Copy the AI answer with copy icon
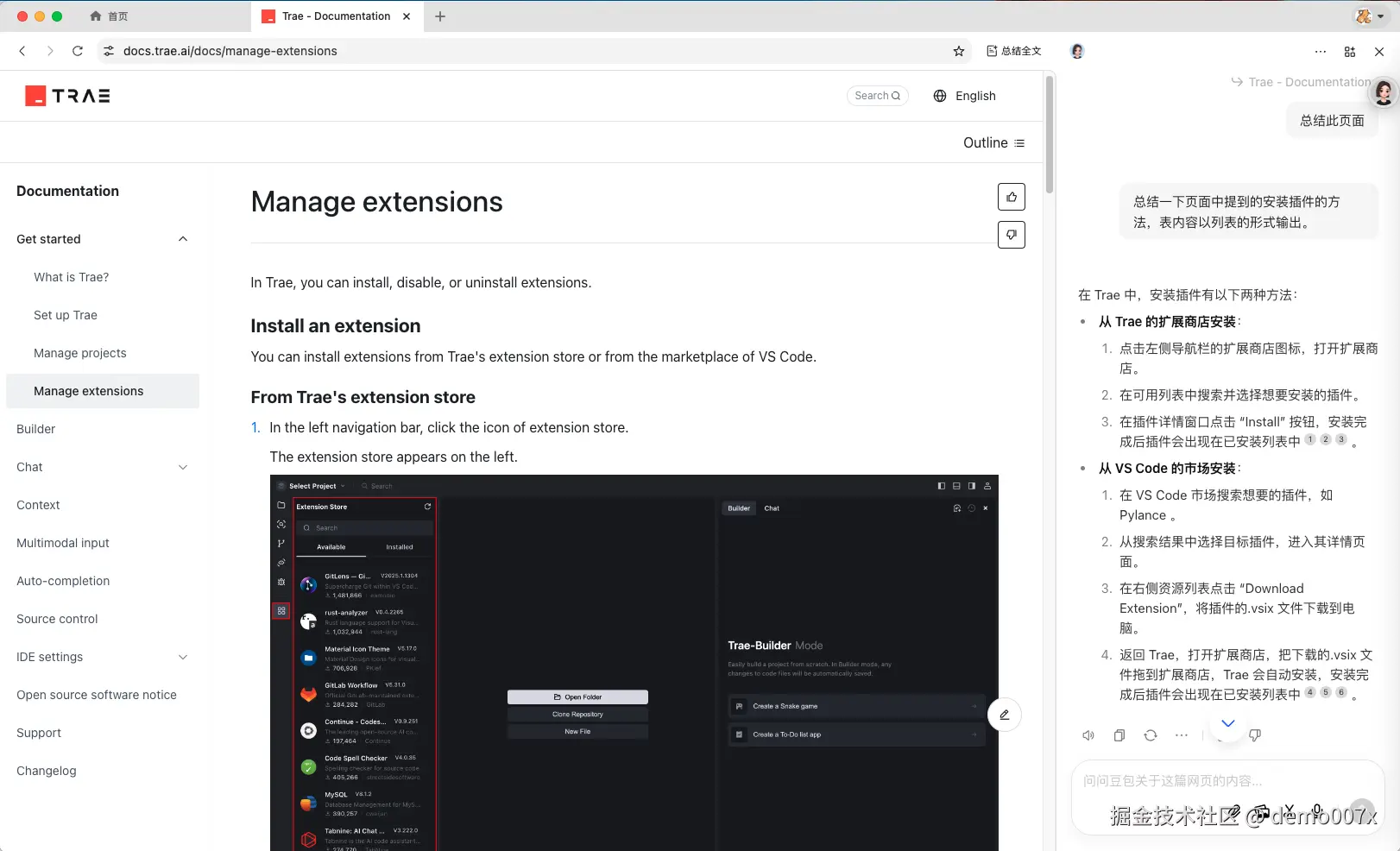Viewport: 1400px width, 851px height. [x=1119, y=735]
